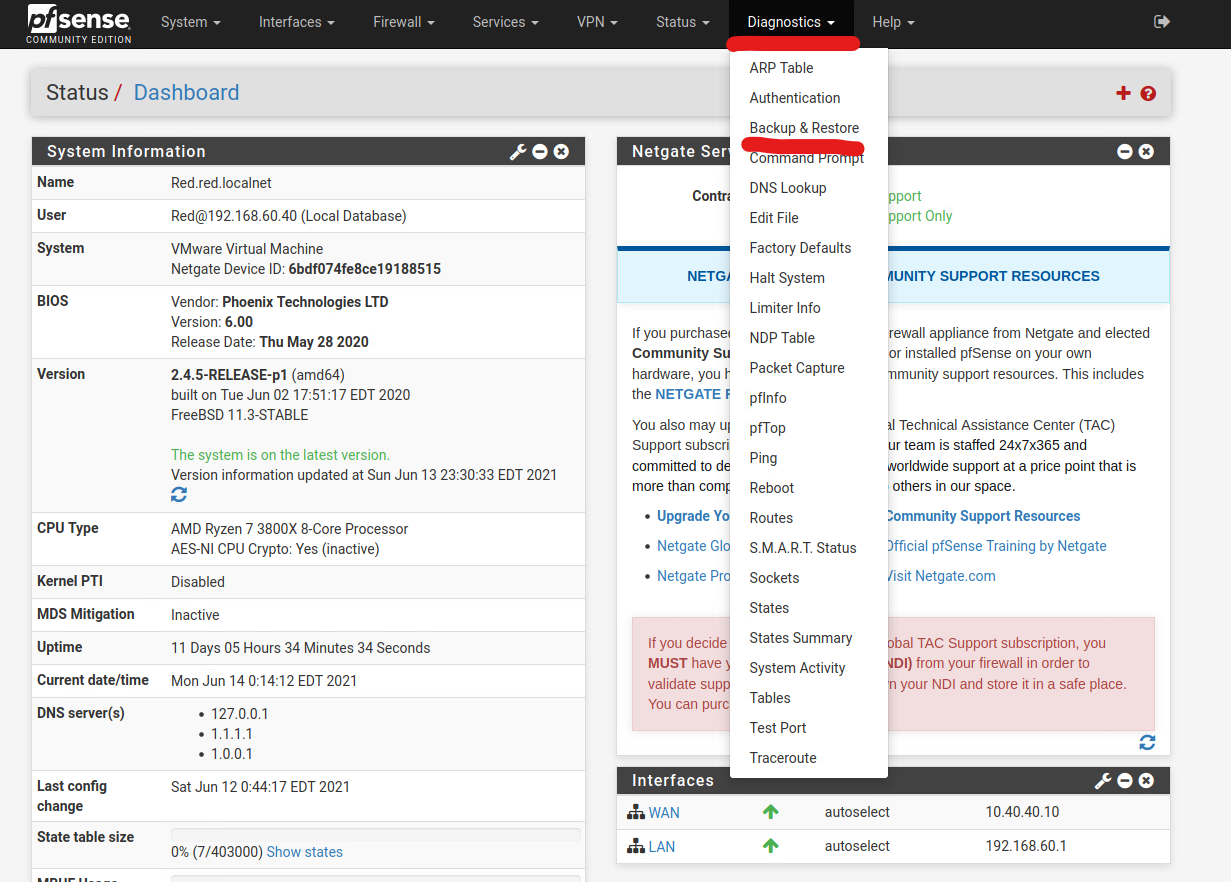1231x882 pixels.
Task: Collapse the Netgate Services widget minus icon
Action: point(1125,152)
